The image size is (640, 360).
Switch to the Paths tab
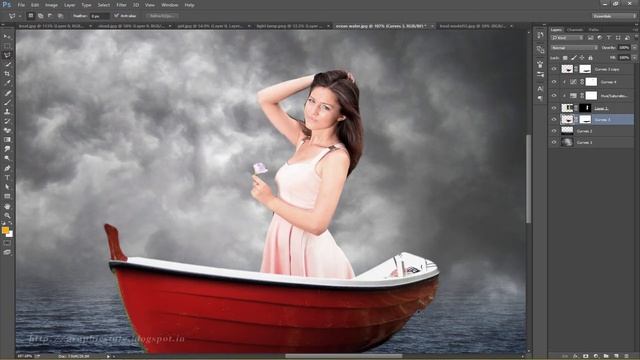click(x=594, y=30)
